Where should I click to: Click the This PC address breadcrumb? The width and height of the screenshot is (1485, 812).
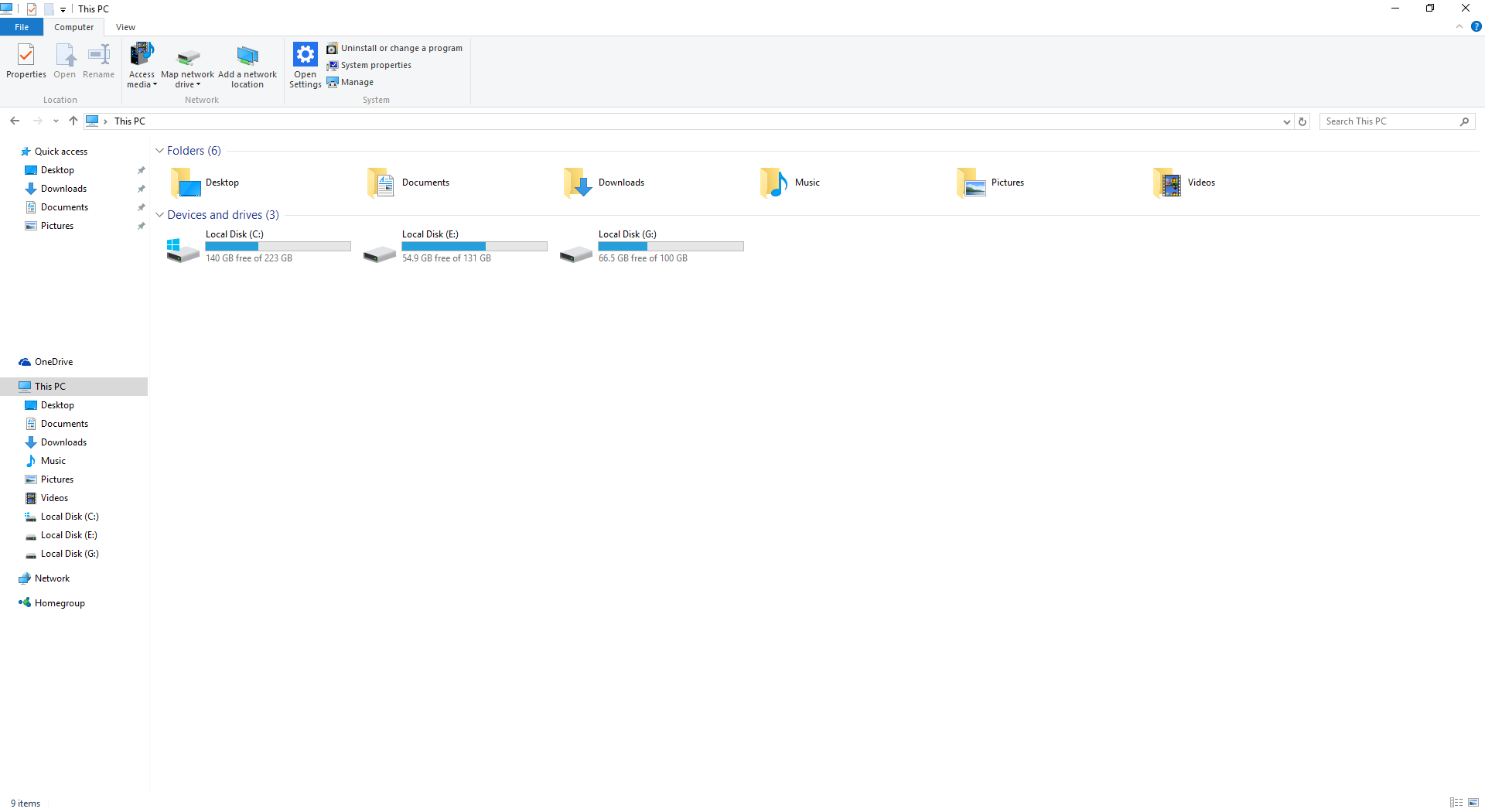130,121
